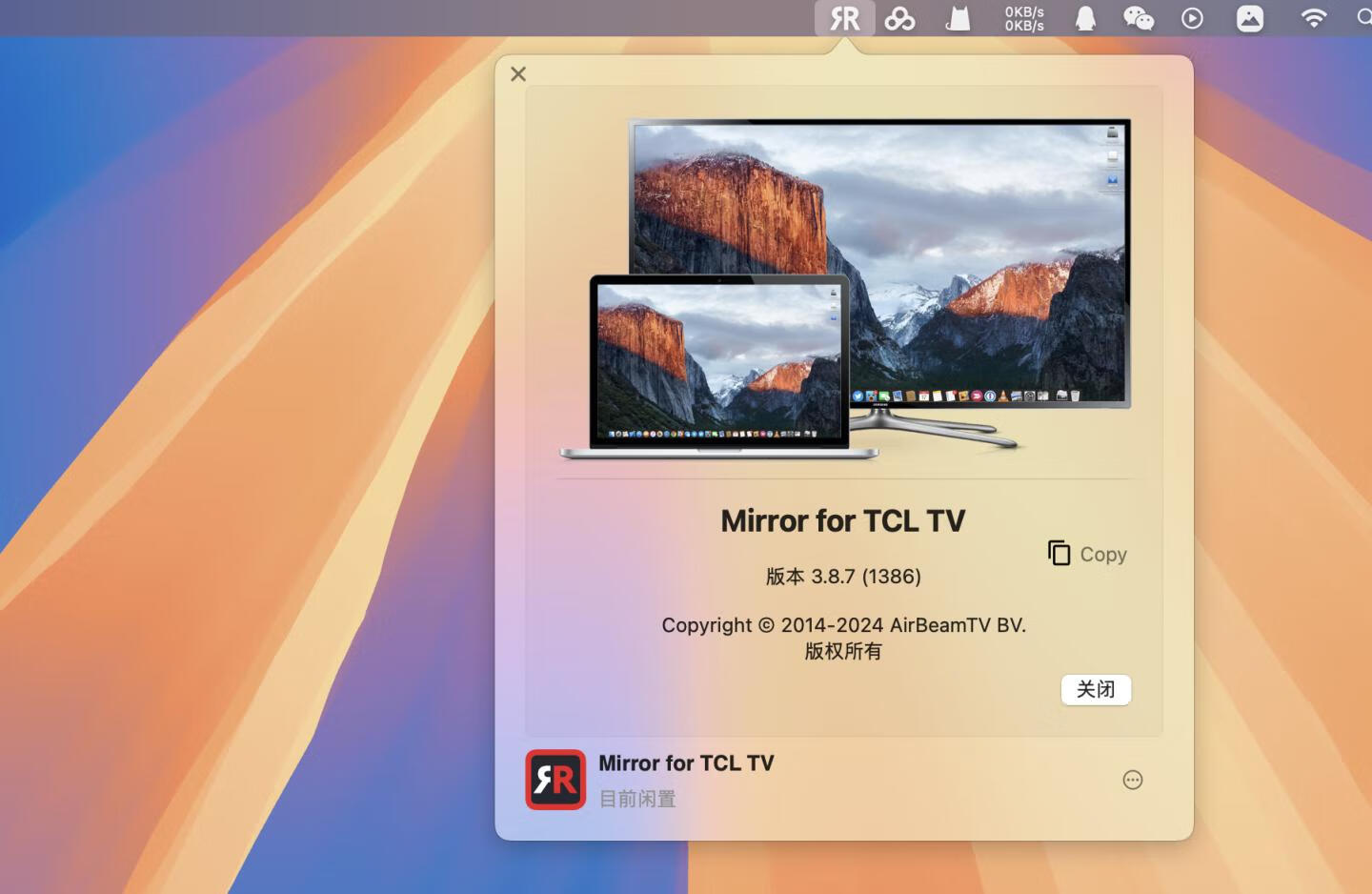Click the Mirror for TCL TV menu bar icon
1372x894 pixels.
click(x=844, y=18)
